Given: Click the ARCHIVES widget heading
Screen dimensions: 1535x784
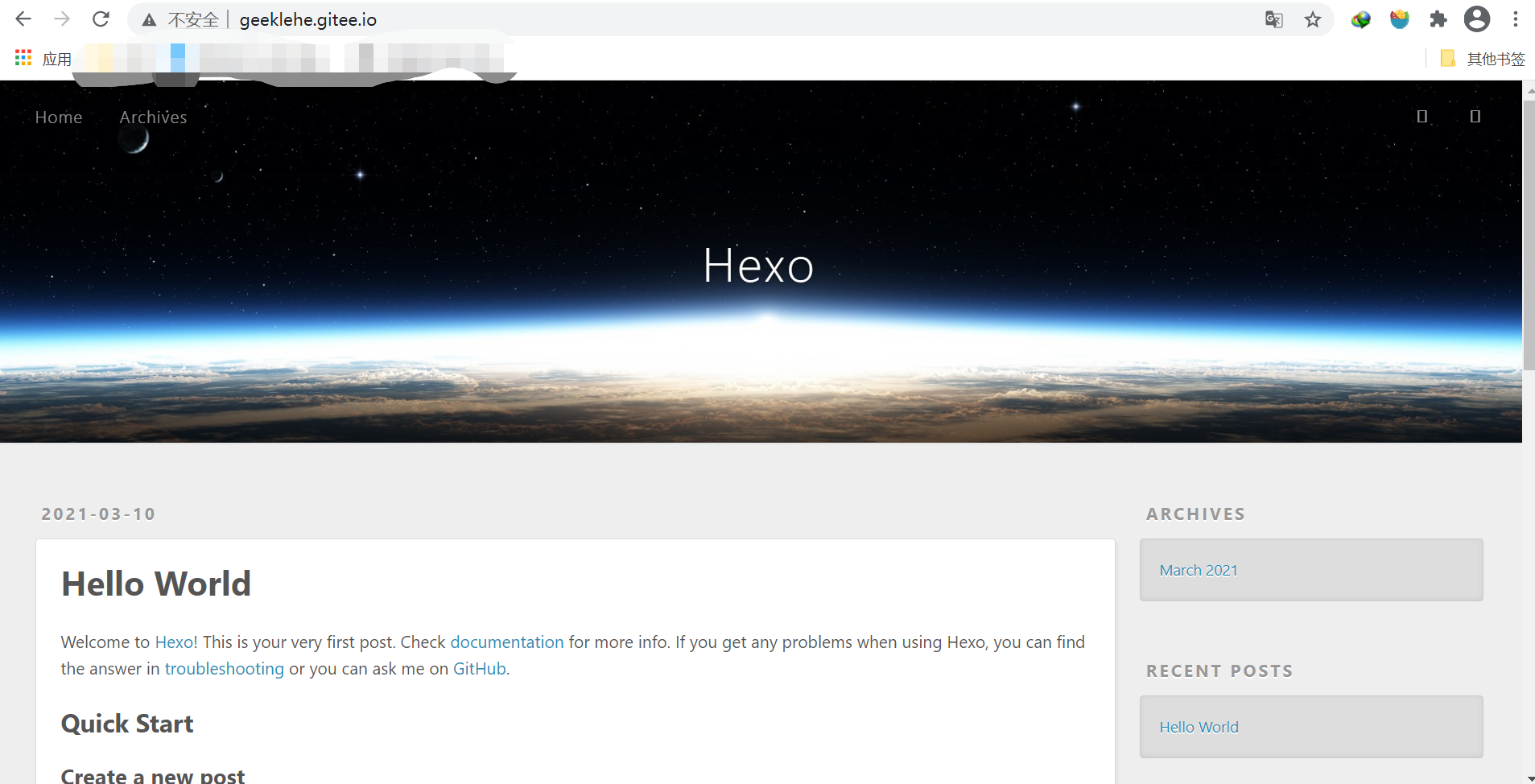Looking at the screenshot, I should tap(1196, 514).
